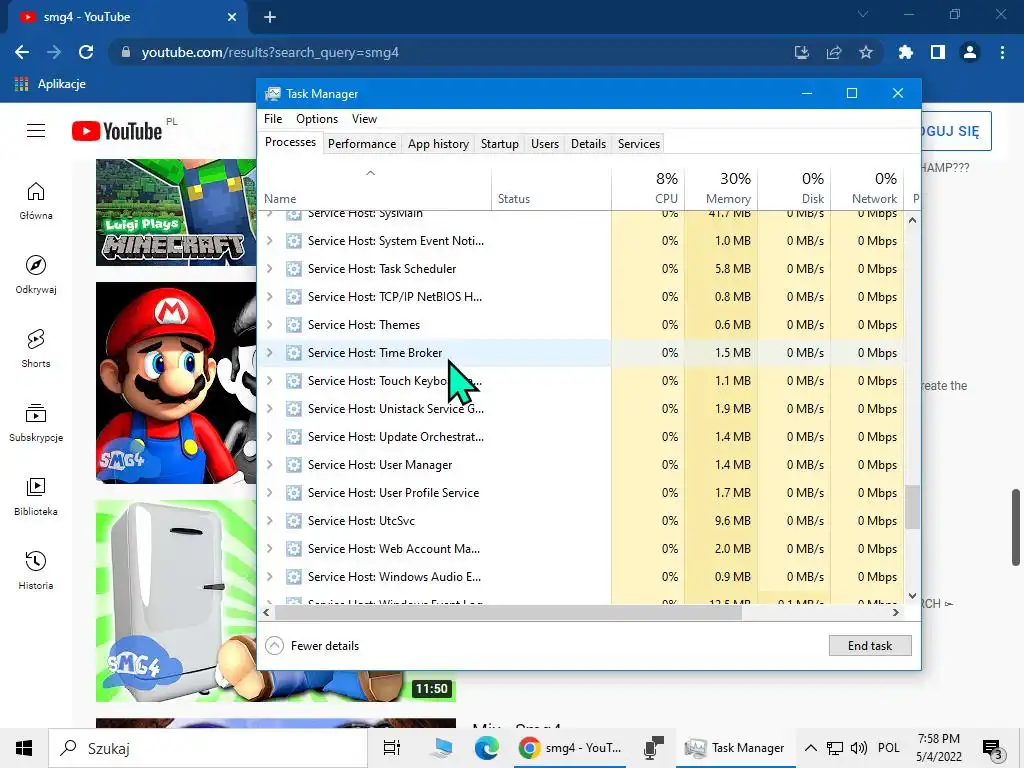1024x768 pixels.
Task: Click the YouTube logo
Action: [x=117, y=131]
